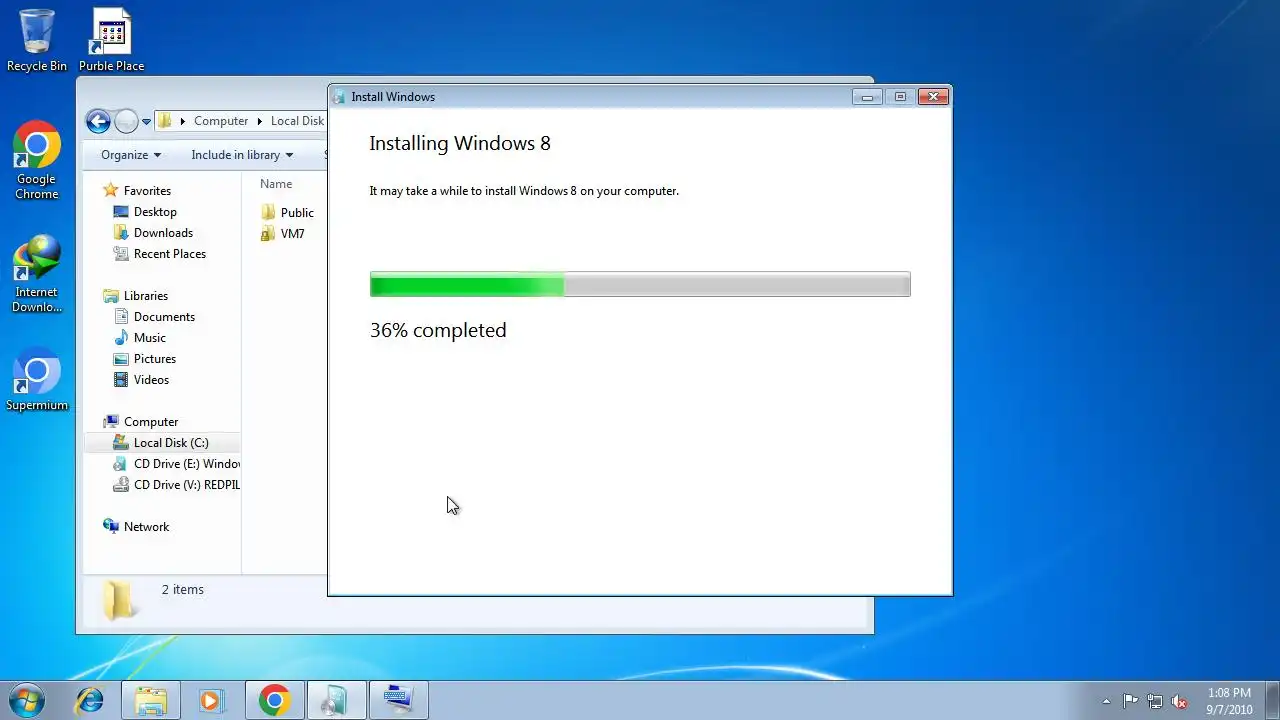Open network tray icon

[1155, 701]
